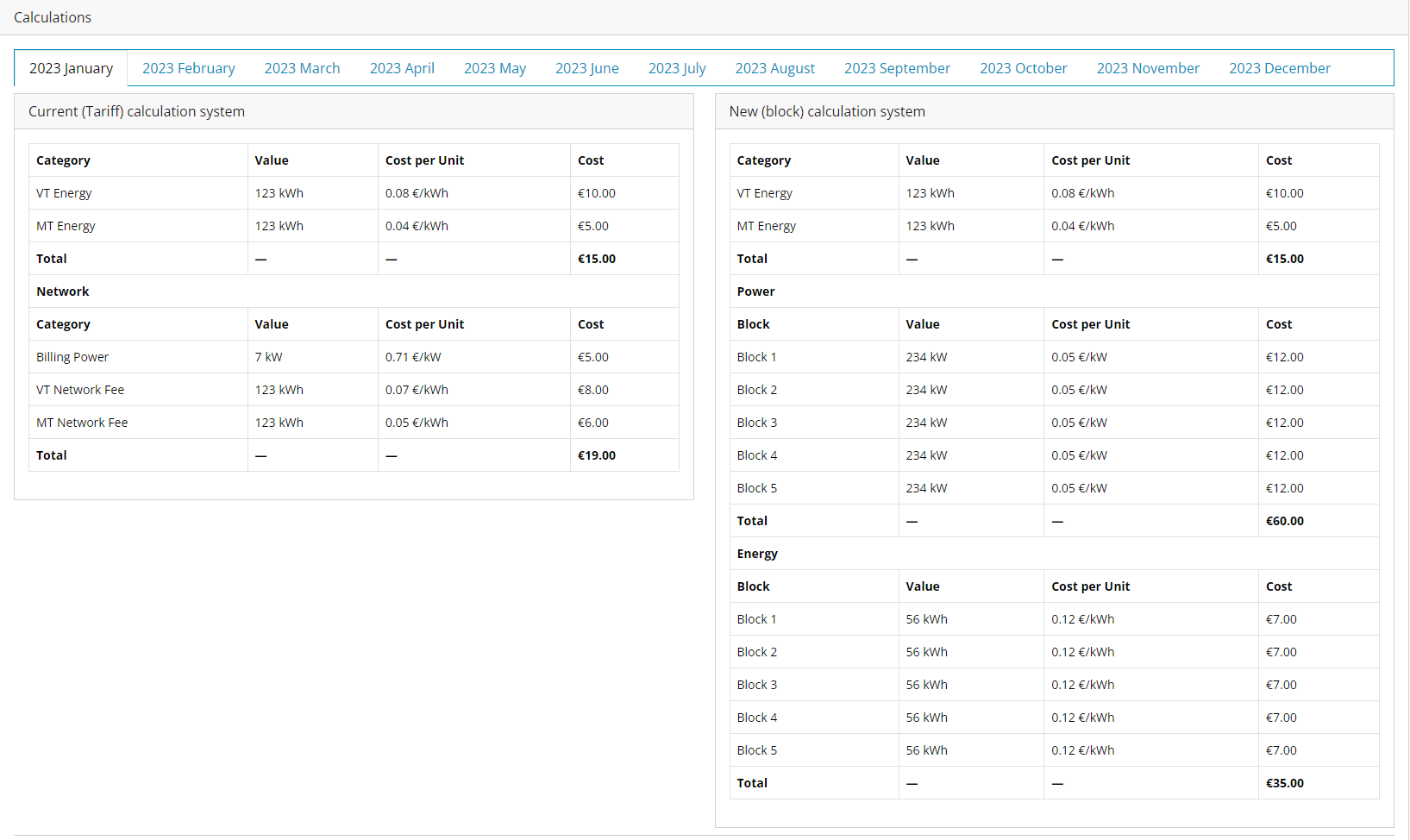Click the Current (Tariff) calculation system heading
The width and height of the screenshot is (1410, 840).
click(136, 111)
